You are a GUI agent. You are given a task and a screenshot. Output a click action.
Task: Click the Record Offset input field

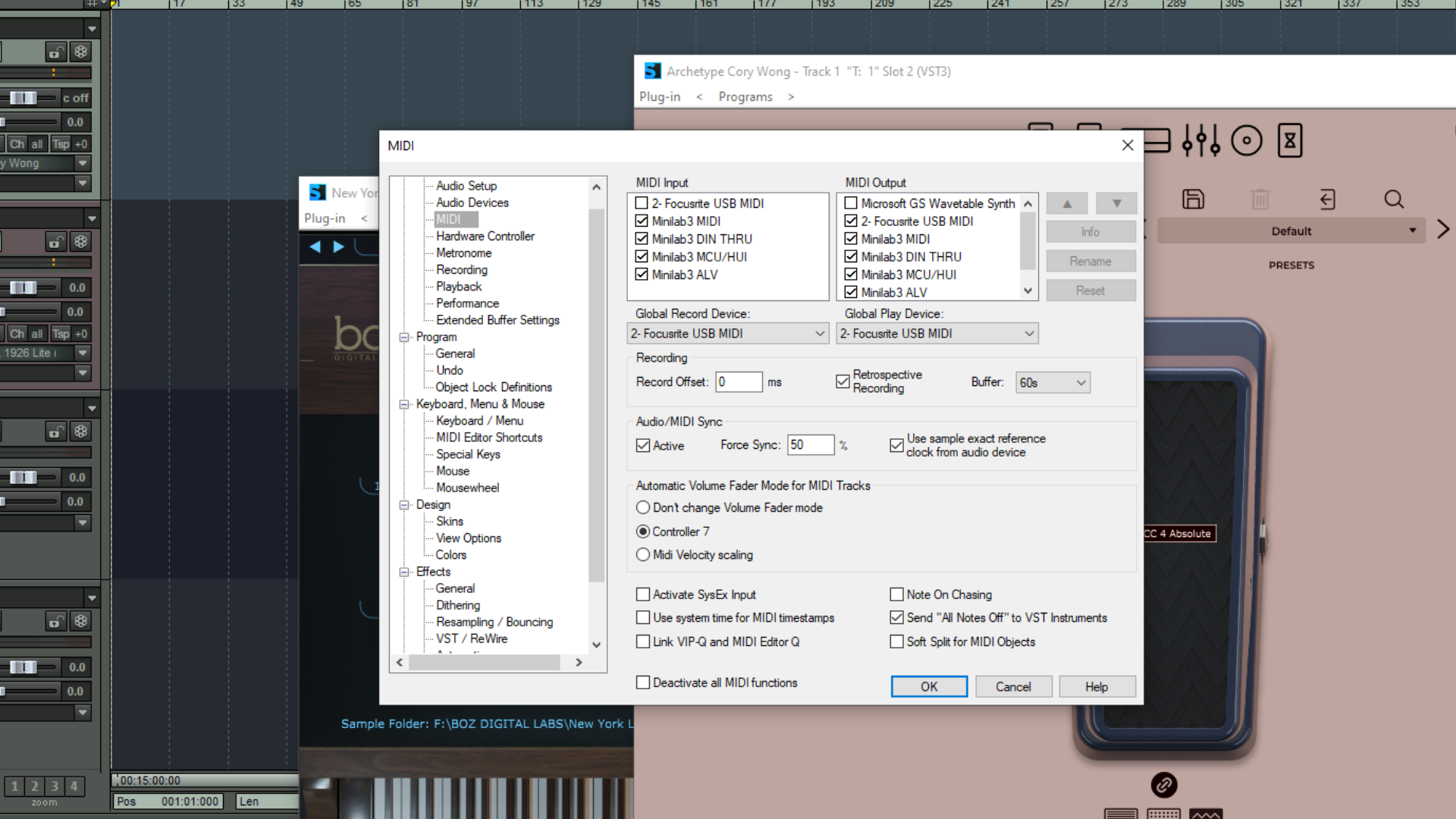pos(739,381)
